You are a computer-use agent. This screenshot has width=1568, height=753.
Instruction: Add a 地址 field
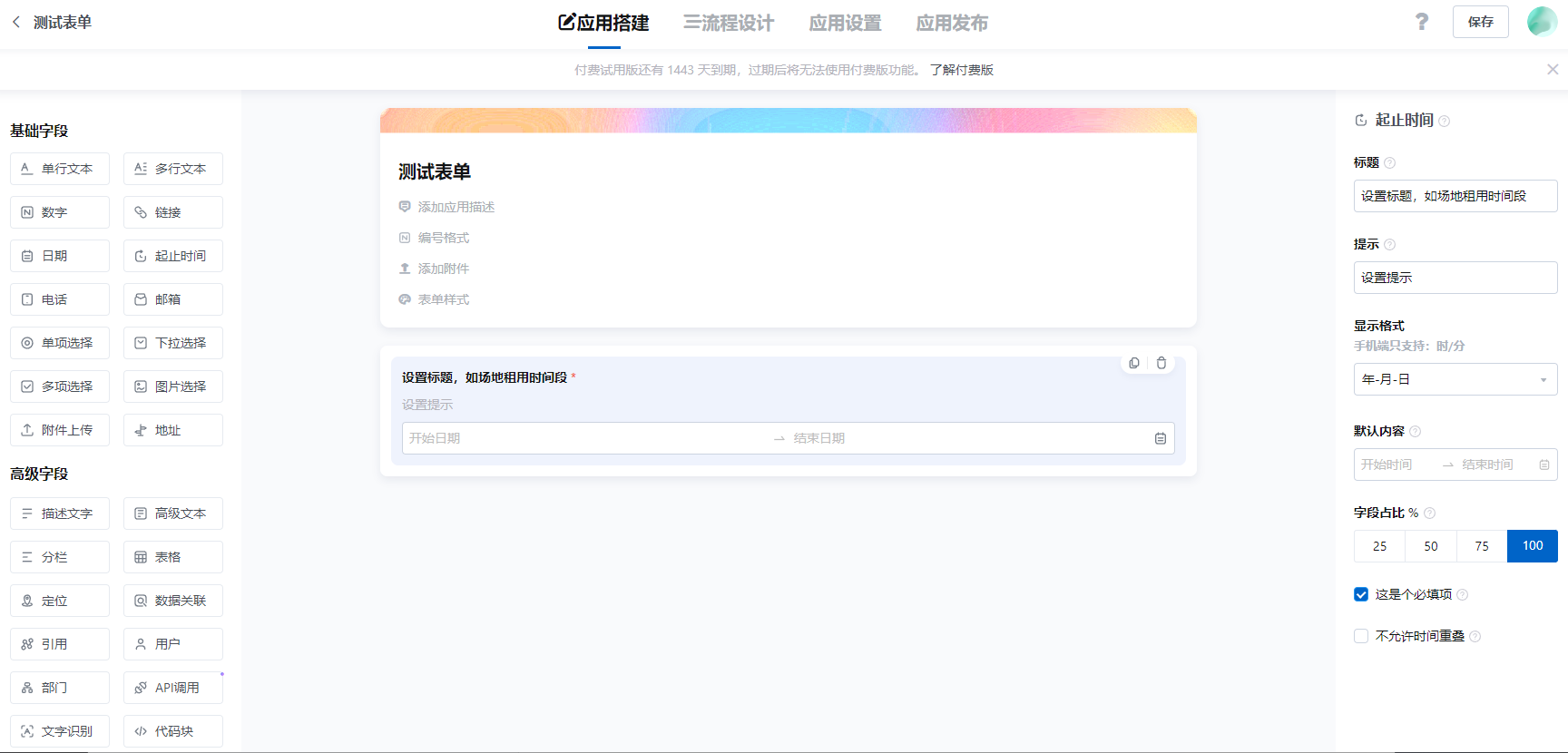coord(173,430)
